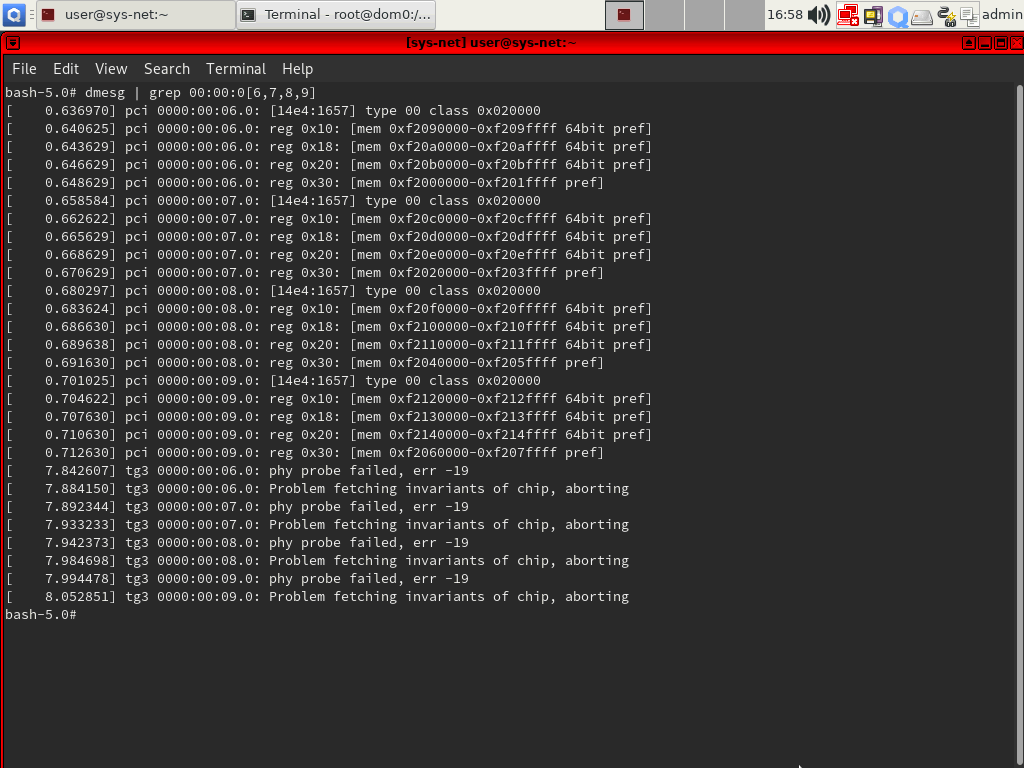Select the first workspace in pager

(625, 14)
